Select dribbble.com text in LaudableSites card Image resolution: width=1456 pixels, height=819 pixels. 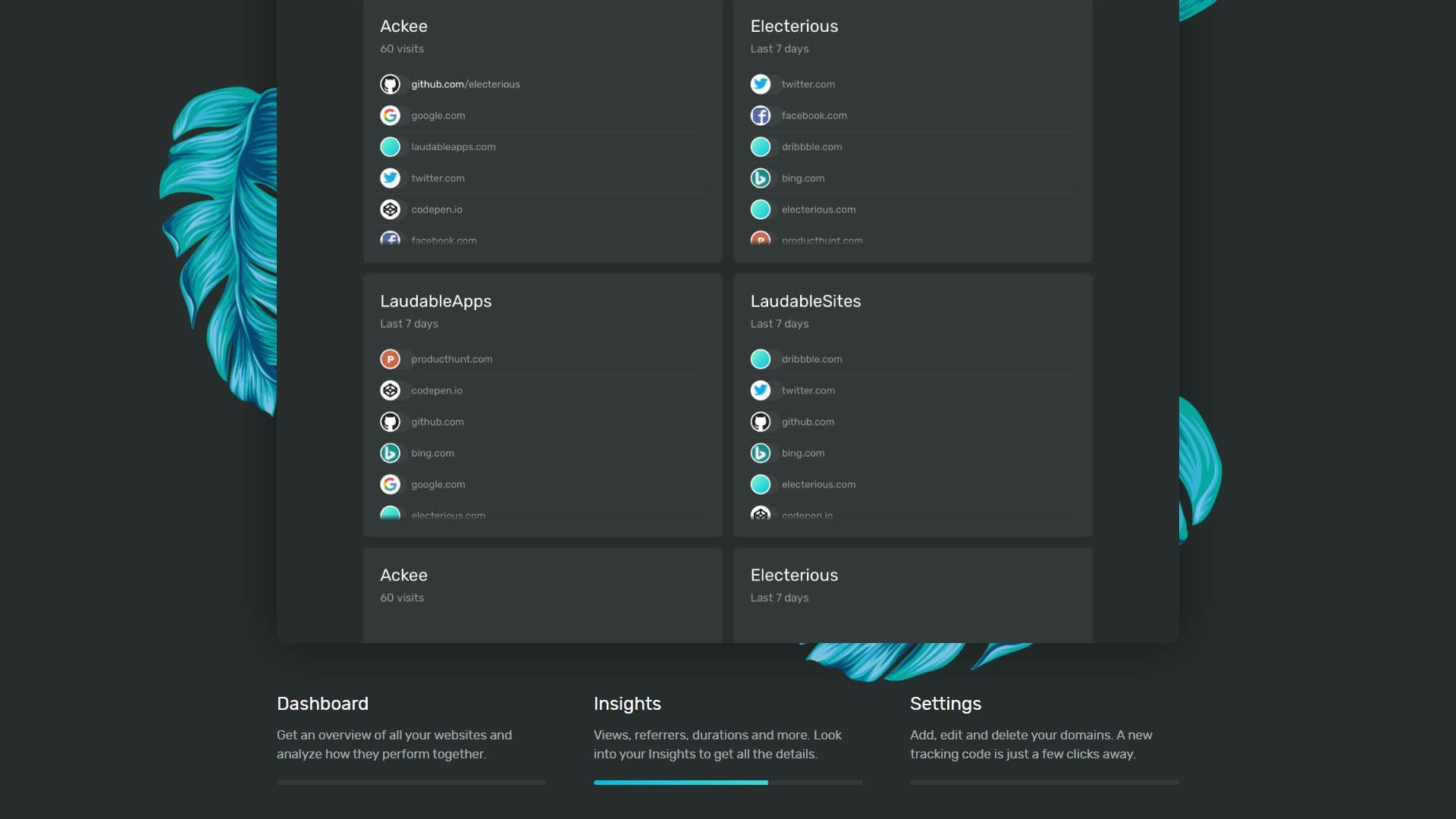pos(811,359)
